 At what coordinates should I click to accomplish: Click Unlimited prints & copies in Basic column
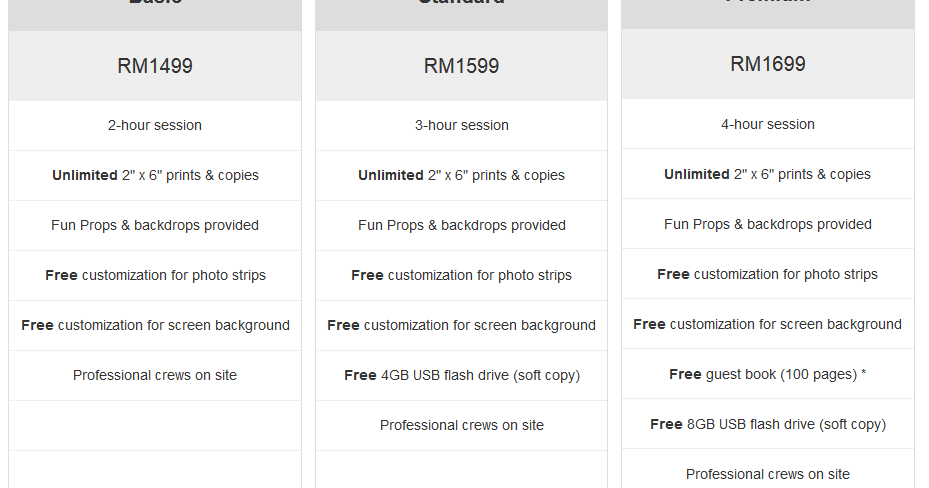coord(155,175)
